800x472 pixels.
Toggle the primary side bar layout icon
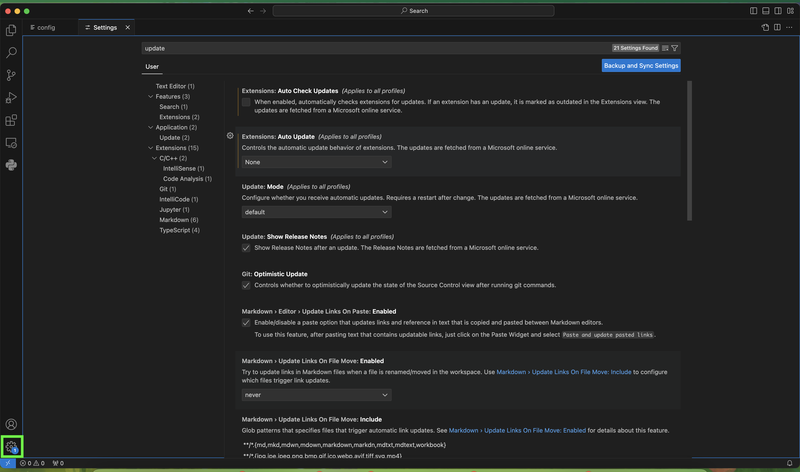[754, 11]
